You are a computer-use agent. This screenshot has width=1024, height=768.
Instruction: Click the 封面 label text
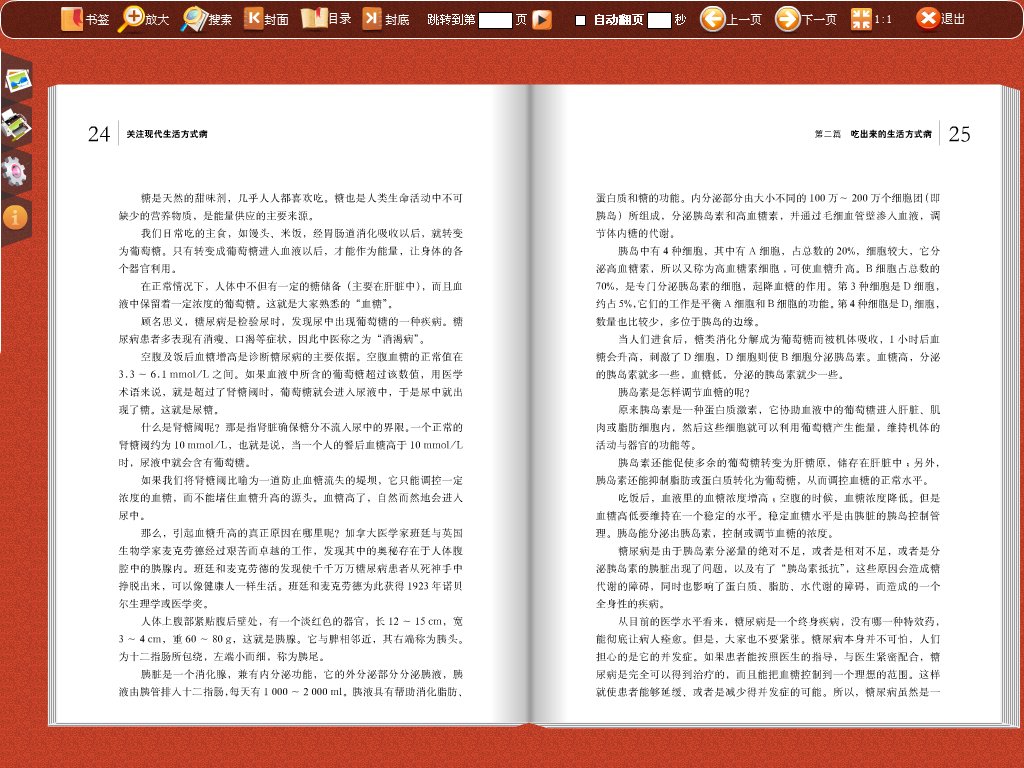click(x=276, y=20)
